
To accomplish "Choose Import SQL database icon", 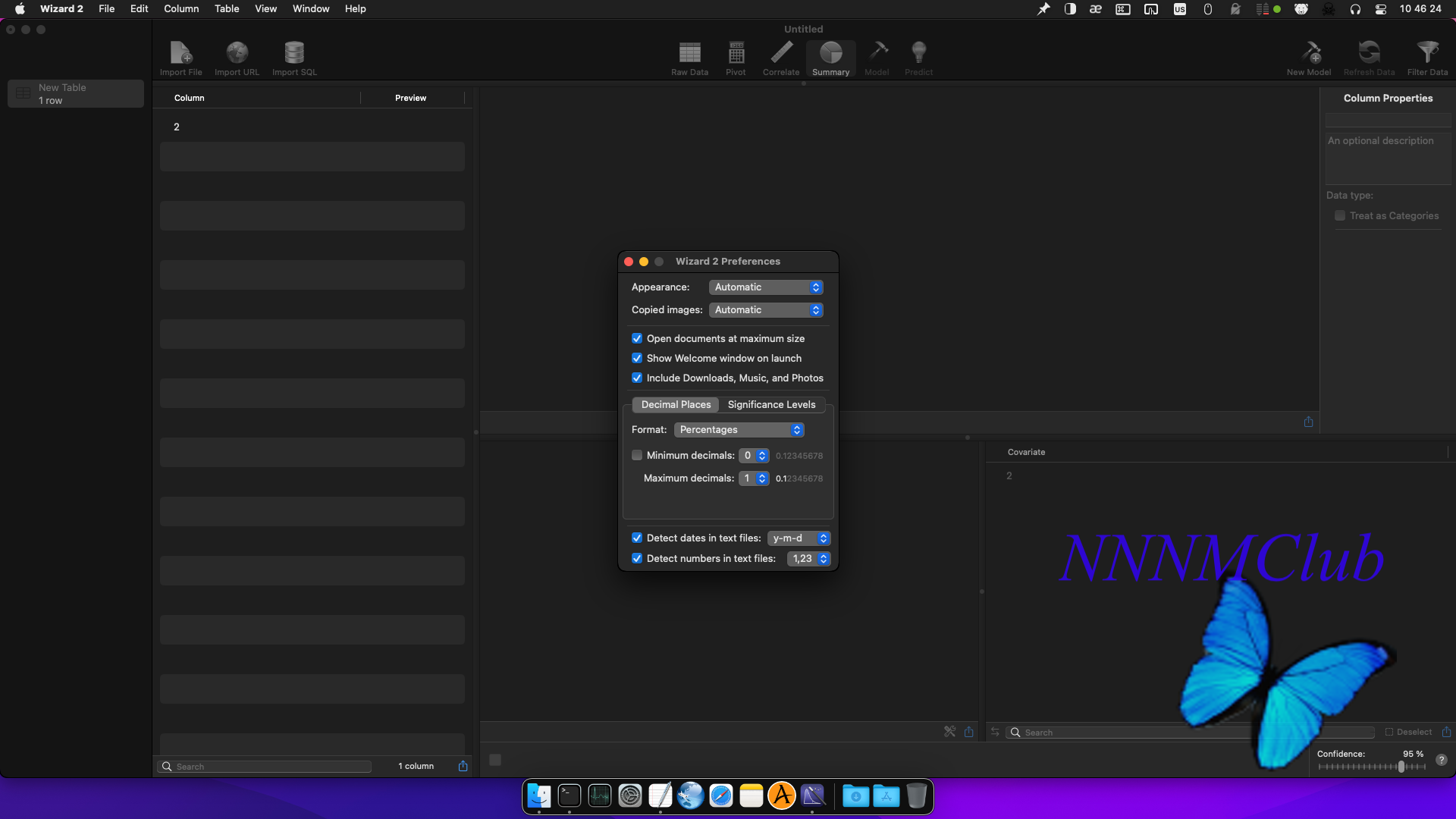I will coord(294,58).
